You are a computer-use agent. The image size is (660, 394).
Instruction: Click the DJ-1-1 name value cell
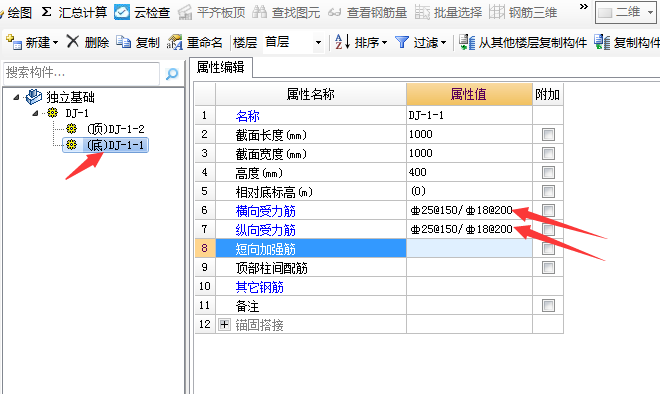pyautogui.click(x=469, y=115)
